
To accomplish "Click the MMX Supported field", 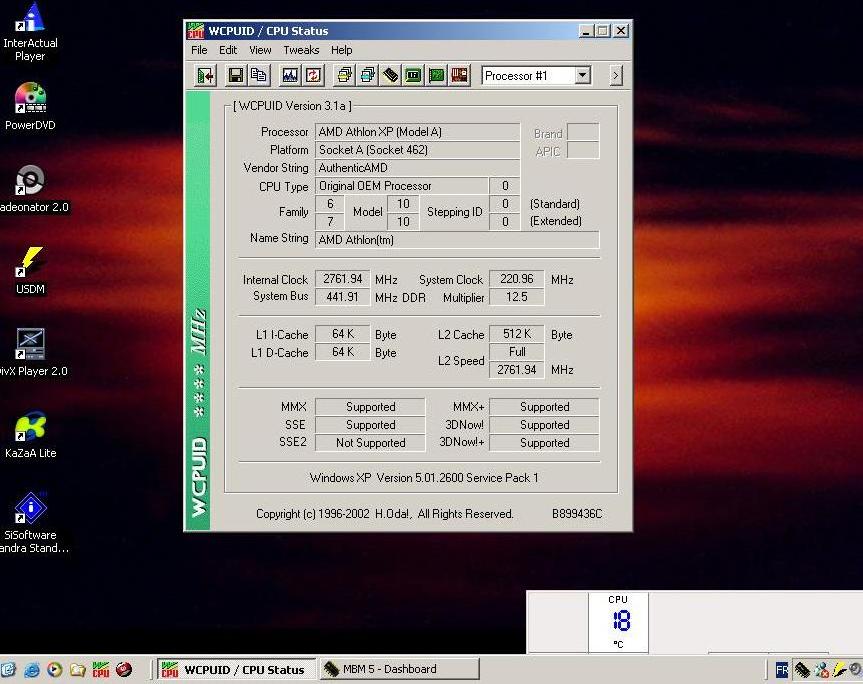I will tap(370, 407).
